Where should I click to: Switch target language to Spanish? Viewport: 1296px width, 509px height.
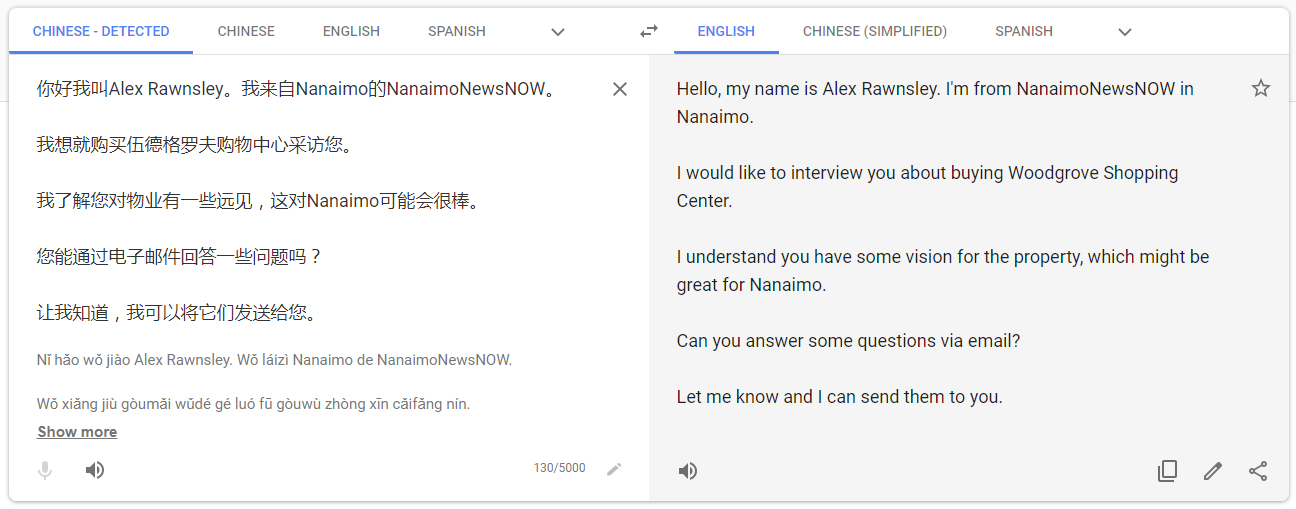[x=1024, y=31]
